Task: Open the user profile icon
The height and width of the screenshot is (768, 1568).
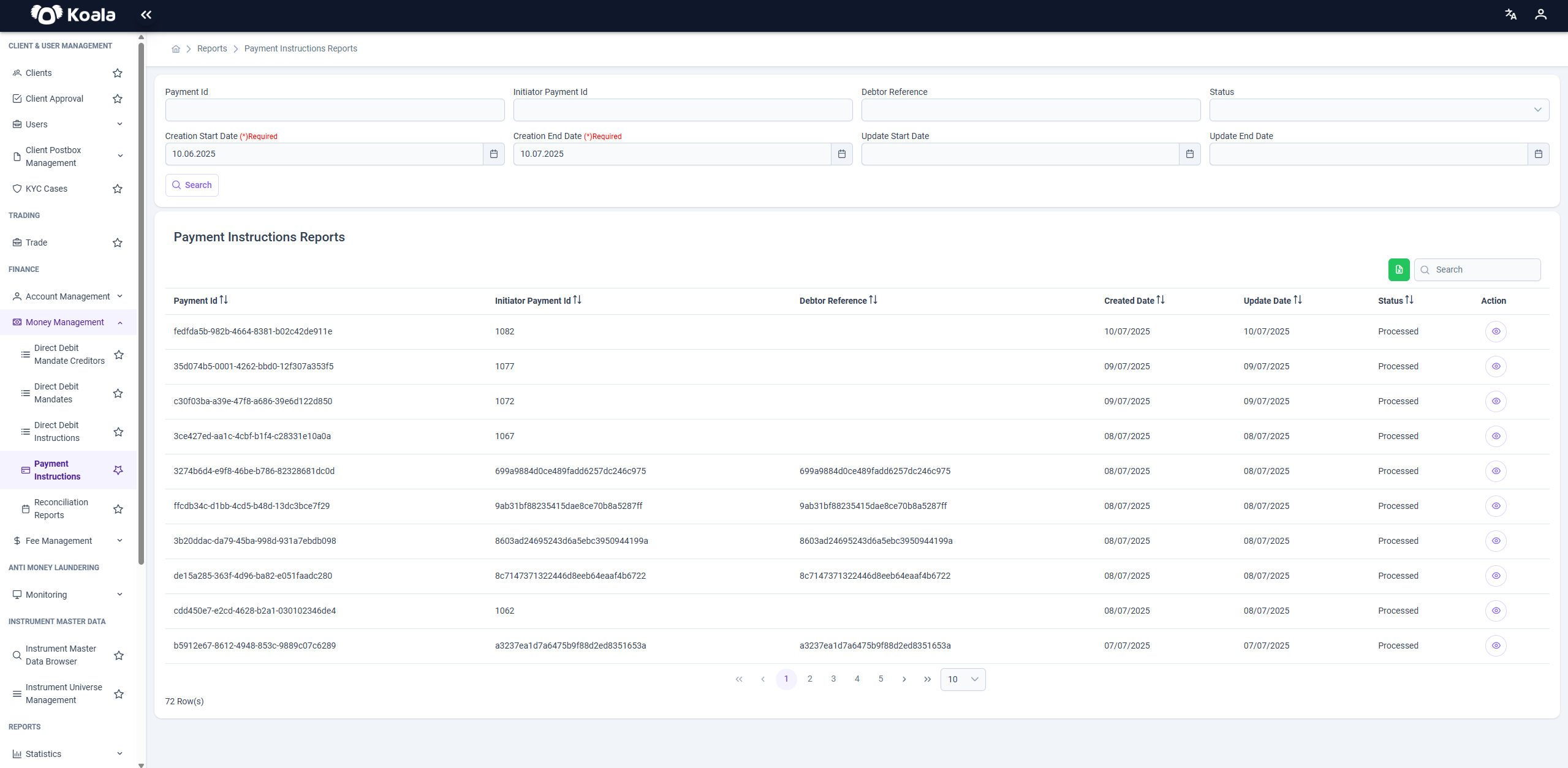Action: click(x=1540, y=15)
